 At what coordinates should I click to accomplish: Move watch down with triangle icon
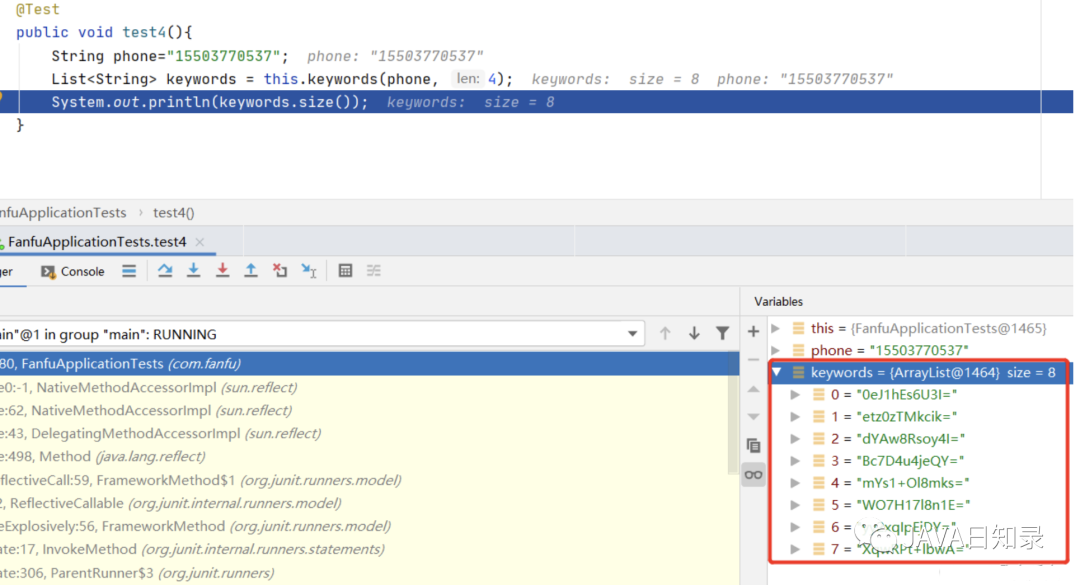(x=754, y=417)
